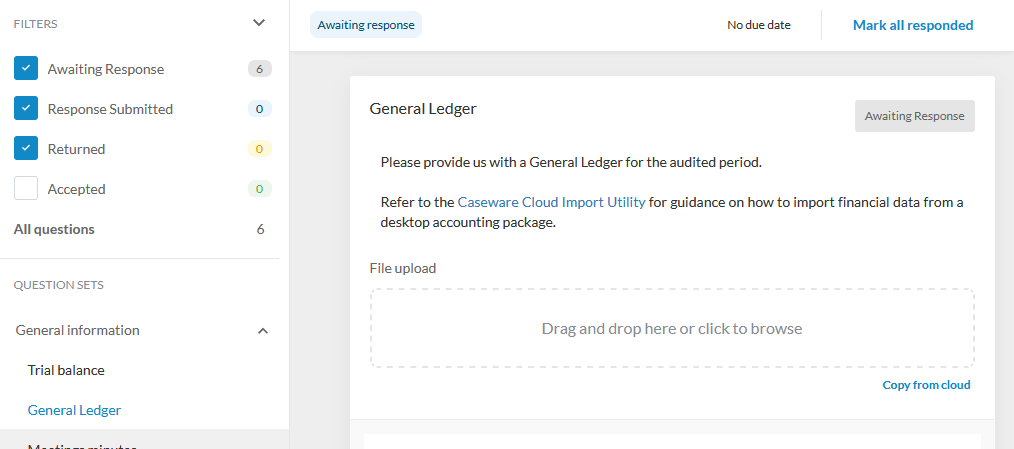Uncheck the Returned filter checkbox
This screenshot has height=449, width=1014.
[x=26, y=148]
